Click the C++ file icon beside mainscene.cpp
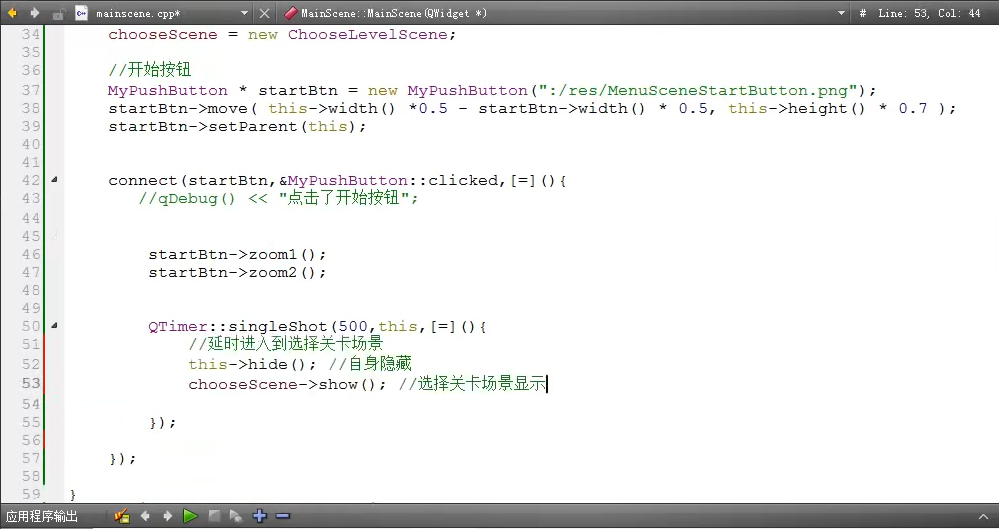This screenshot has width=999, height=529. point(81,13)
